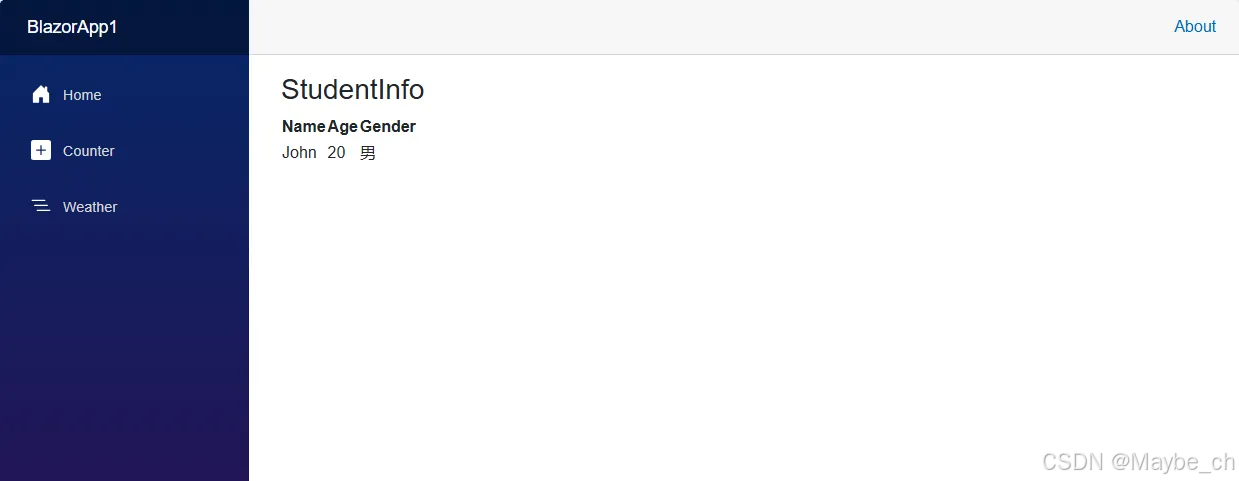Open the Home nav label
This screenshot has width=1239, height=481.
[x=82, y=95]
